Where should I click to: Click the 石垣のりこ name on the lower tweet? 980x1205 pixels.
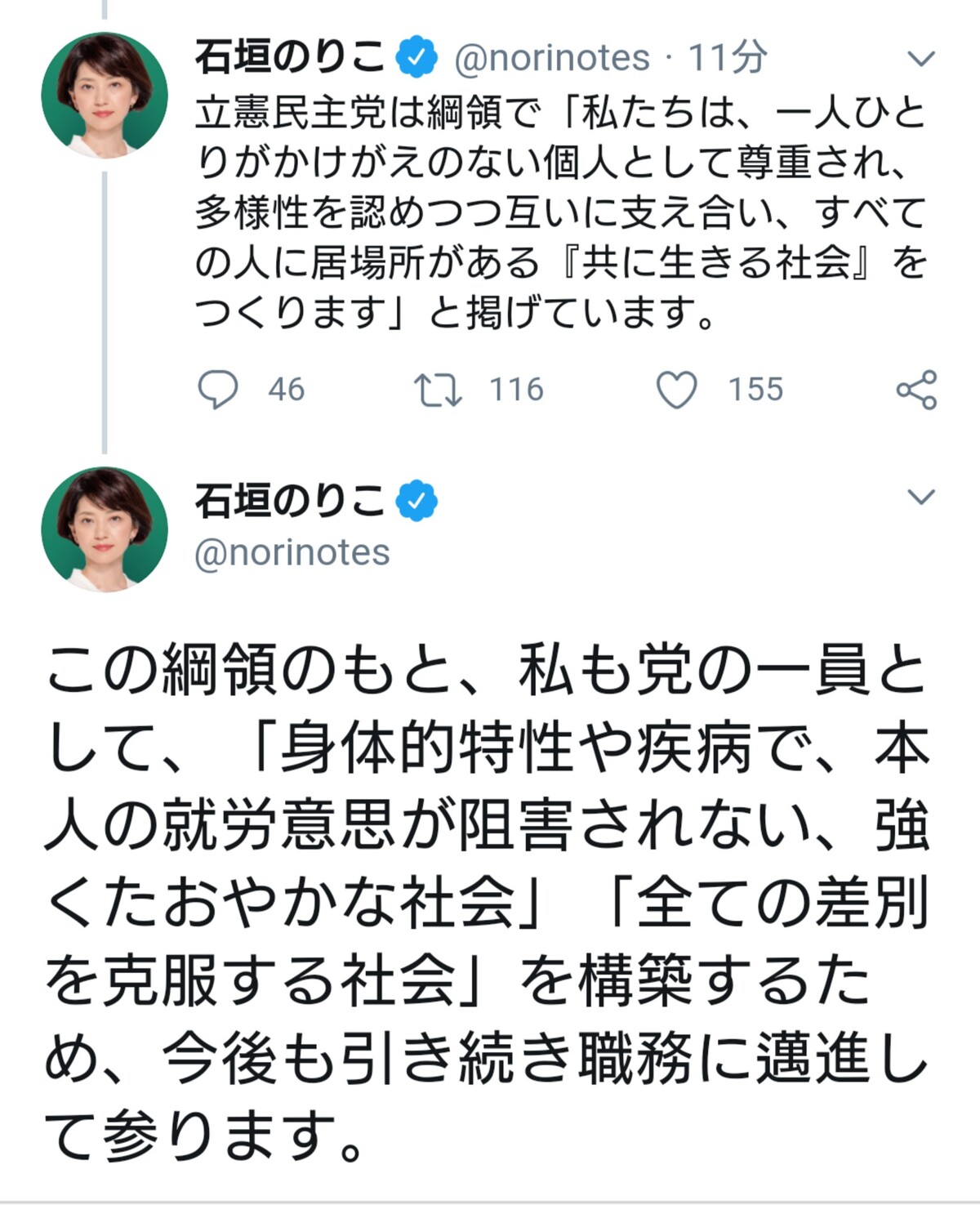(289, 500)
